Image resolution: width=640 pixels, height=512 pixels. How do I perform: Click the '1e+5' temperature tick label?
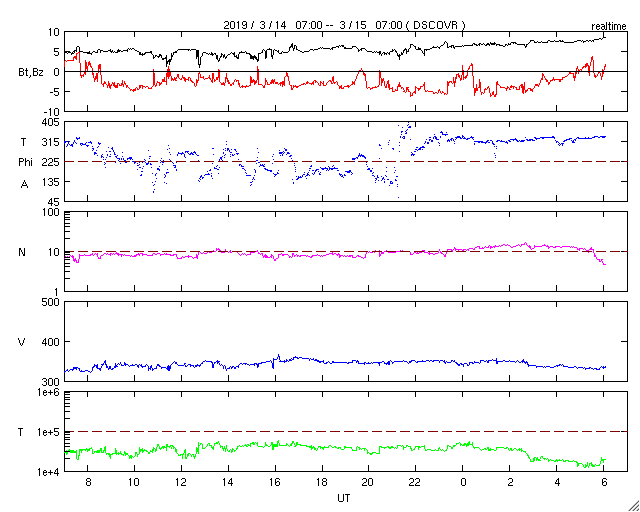pos(49,432)
